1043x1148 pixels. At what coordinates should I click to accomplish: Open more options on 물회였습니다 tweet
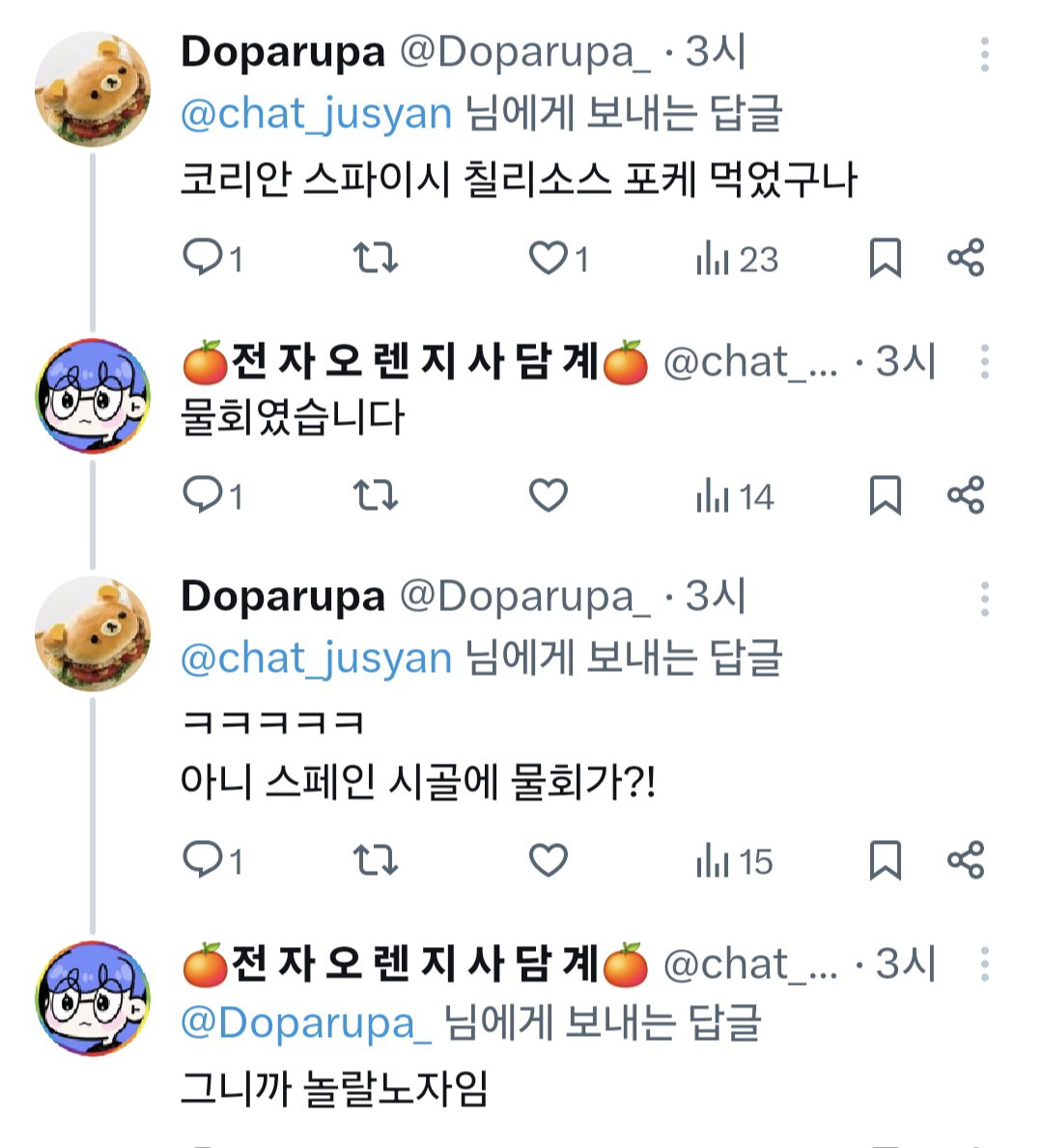985,362
